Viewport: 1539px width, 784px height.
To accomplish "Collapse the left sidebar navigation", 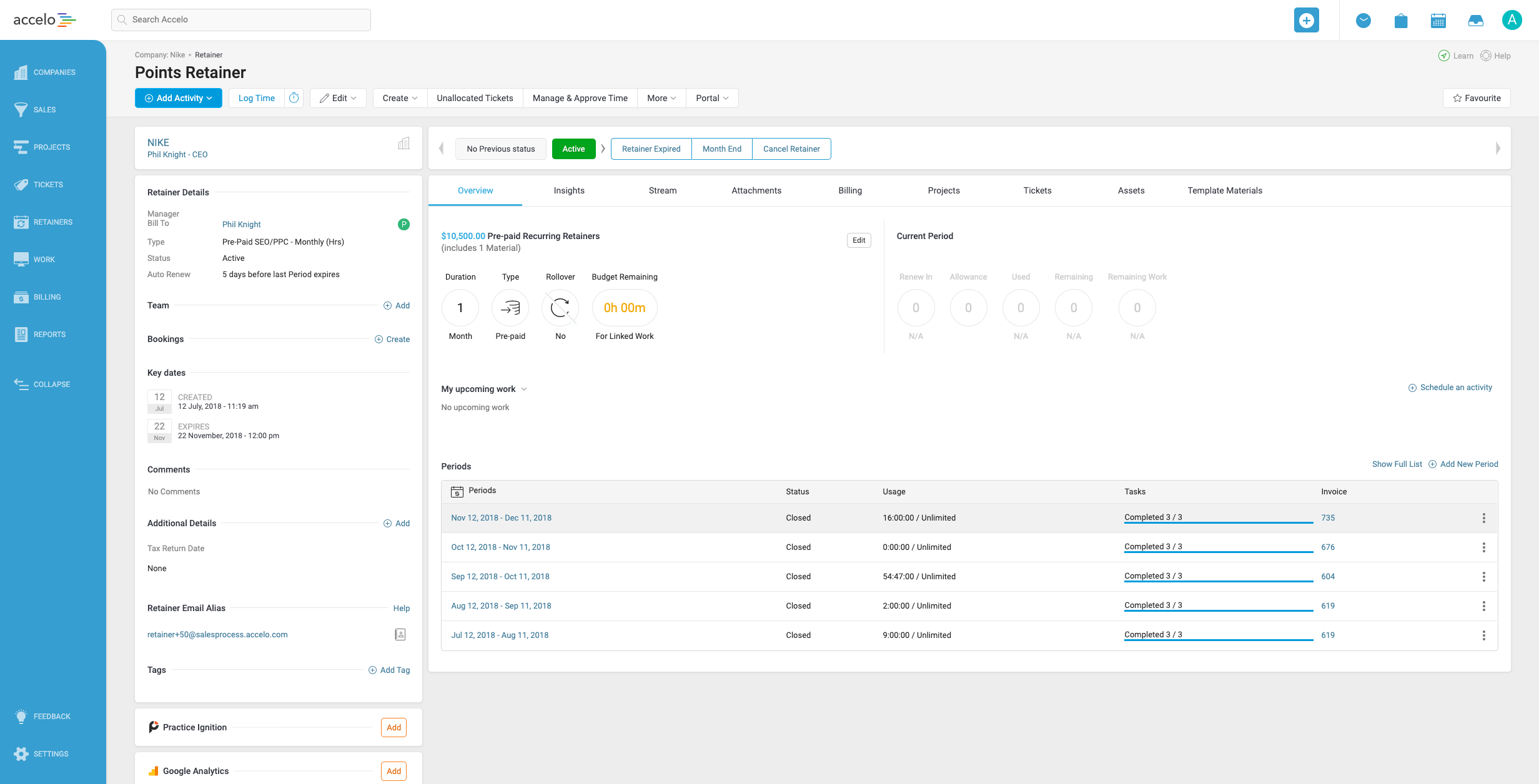I will [x=51, y=385].
